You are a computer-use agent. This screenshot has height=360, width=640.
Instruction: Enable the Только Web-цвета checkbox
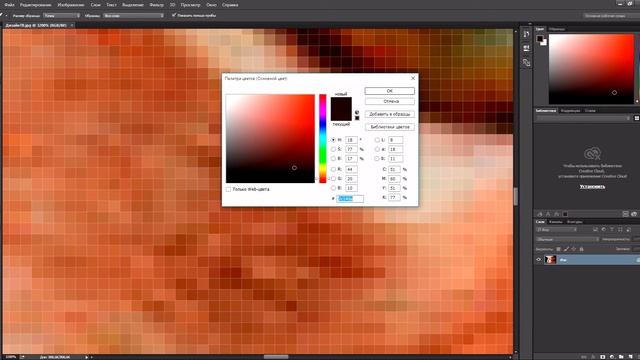pyautogui.click(x=229, y=189)
